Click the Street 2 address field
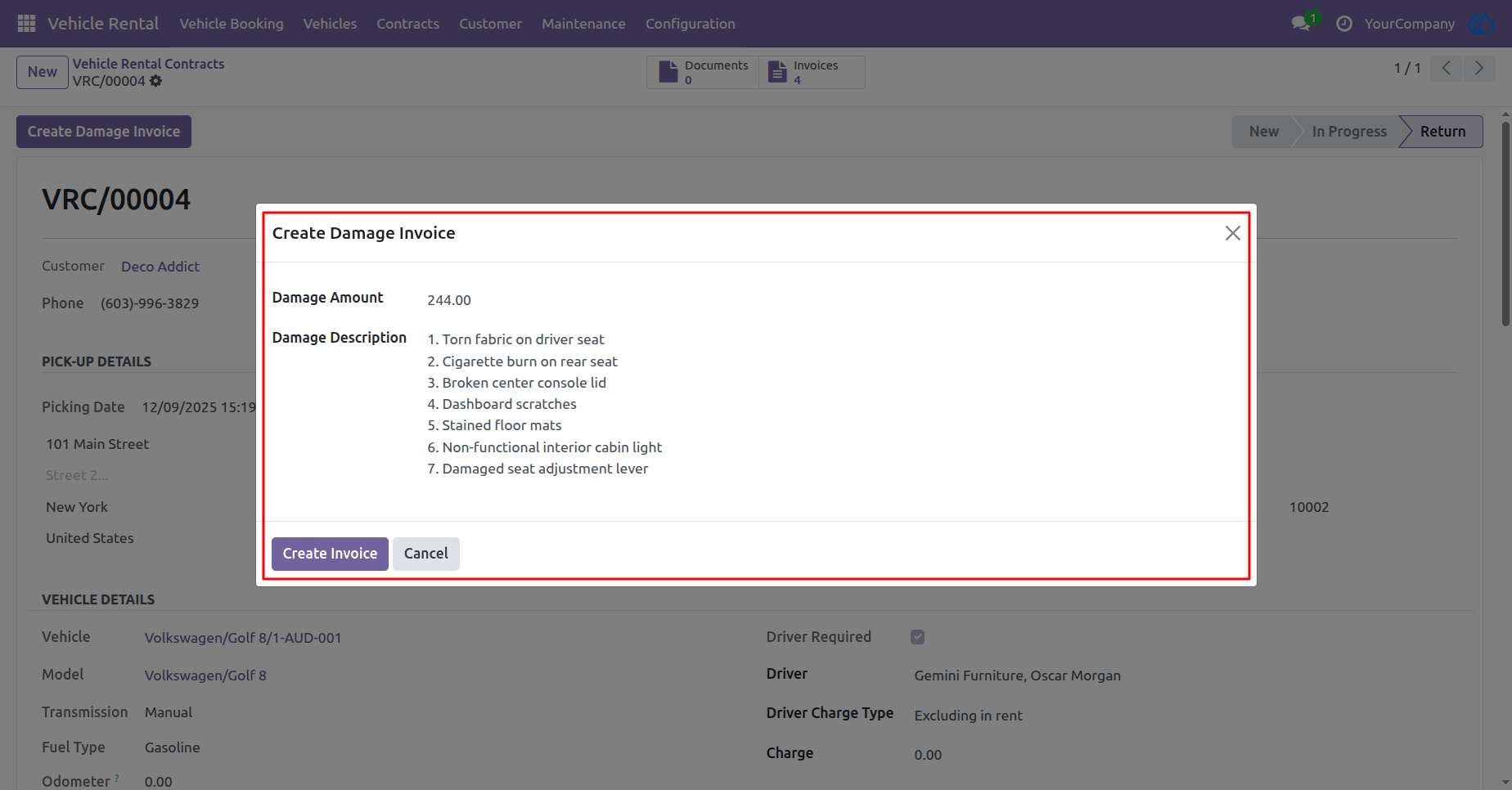 pos(77,475)
